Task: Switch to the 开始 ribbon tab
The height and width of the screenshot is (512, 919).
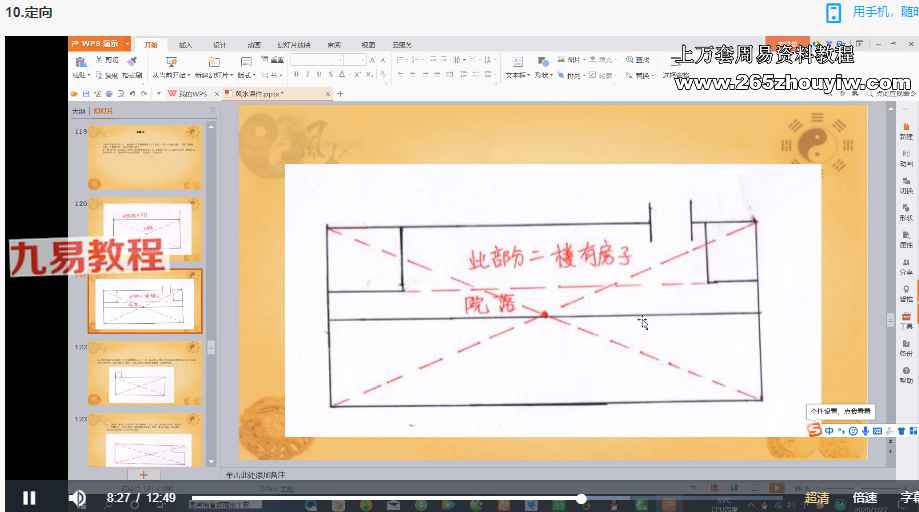Action: point(151,45)
